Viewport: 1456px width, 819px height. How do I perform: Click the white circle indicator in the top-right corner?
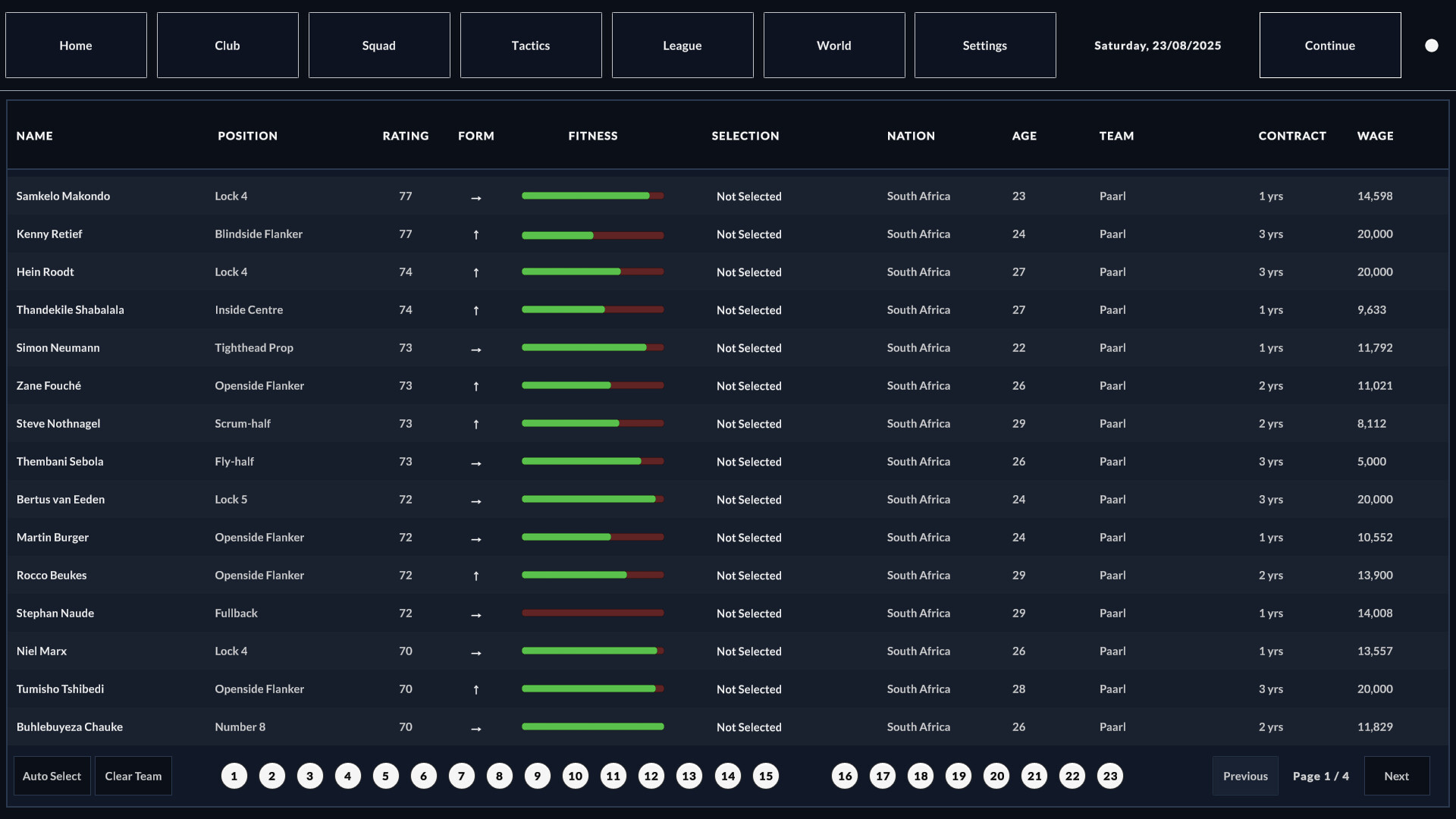click(x=1432, y=45)
